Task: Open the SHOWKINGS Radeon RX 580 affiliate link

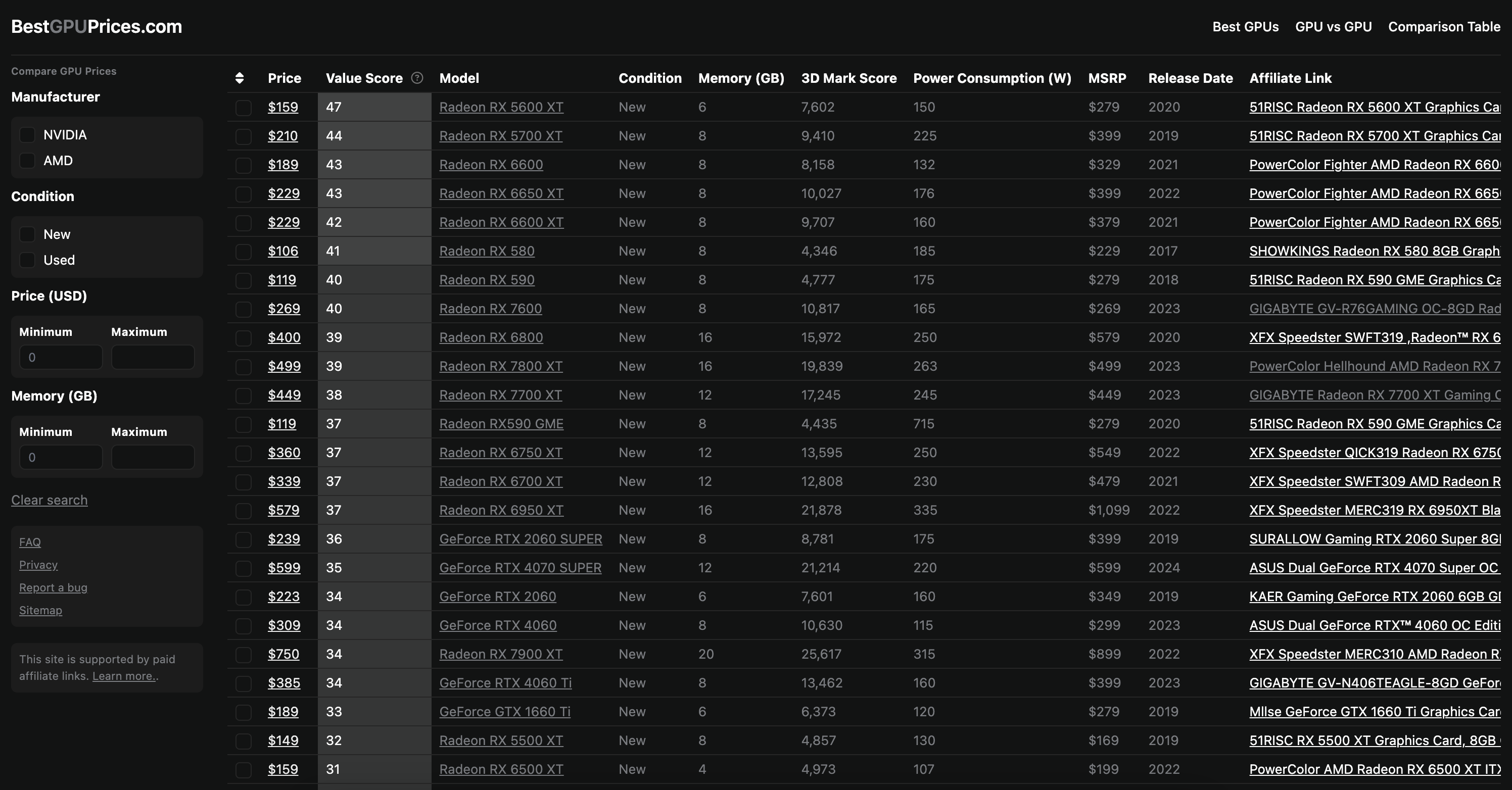Action: pos(1375,251)
